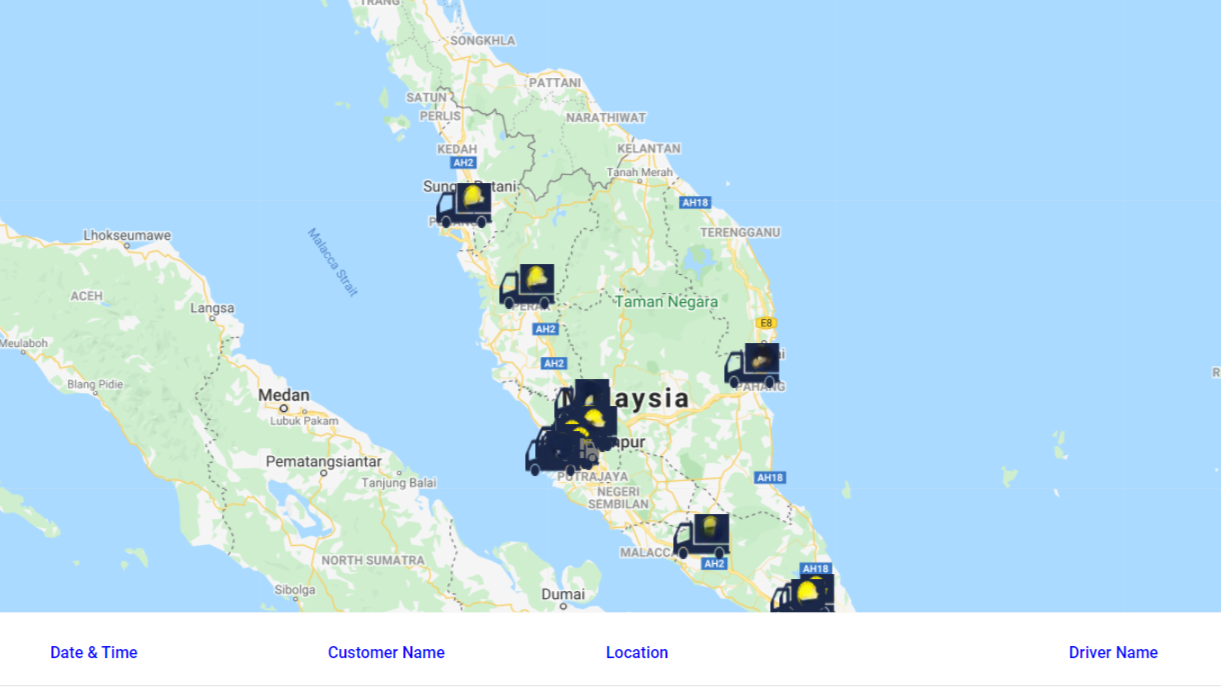Sort by Date & Time column
The height and width of the screenshot is (687, 1221).
click(94, 653)
